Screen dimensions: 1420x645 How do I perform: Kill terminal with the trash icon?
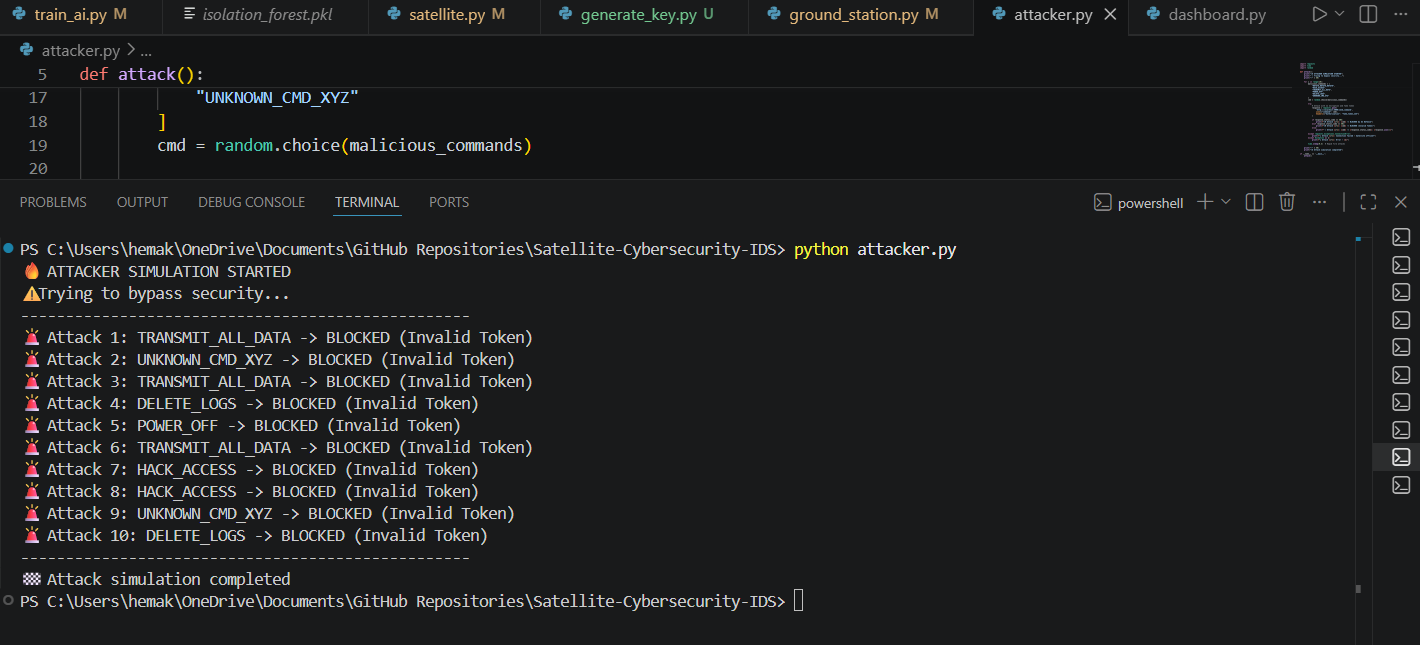(x=1287, y=202)
